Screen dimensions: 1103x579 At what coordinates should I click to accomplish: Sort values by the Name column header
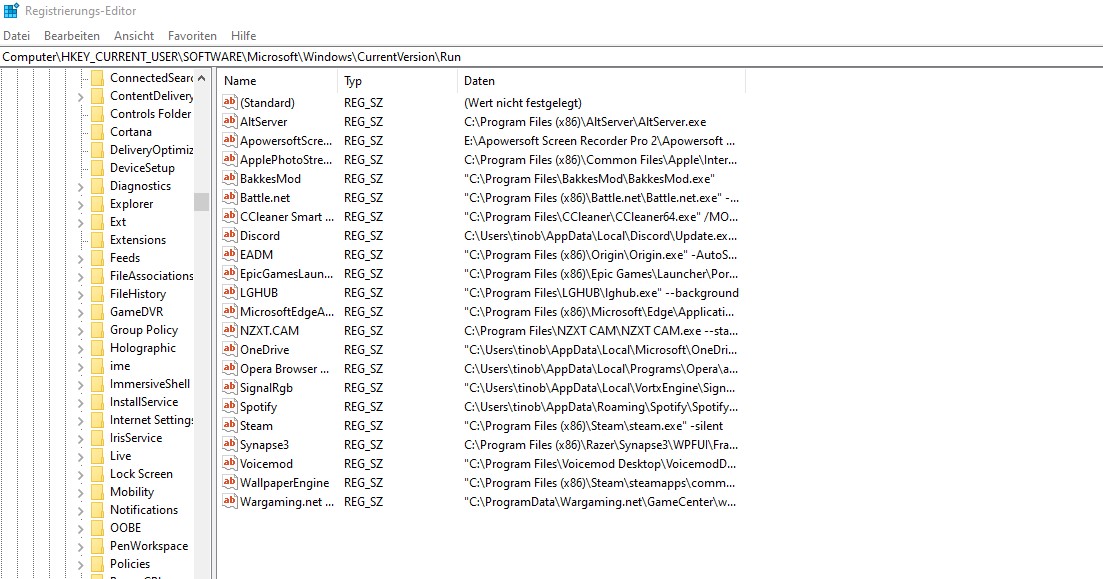(240, 80)
